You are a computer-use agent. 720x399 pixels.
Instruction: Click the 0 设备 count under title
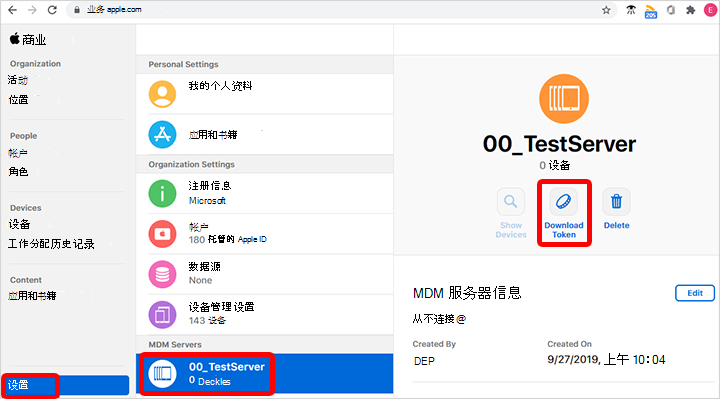[555, 165]
